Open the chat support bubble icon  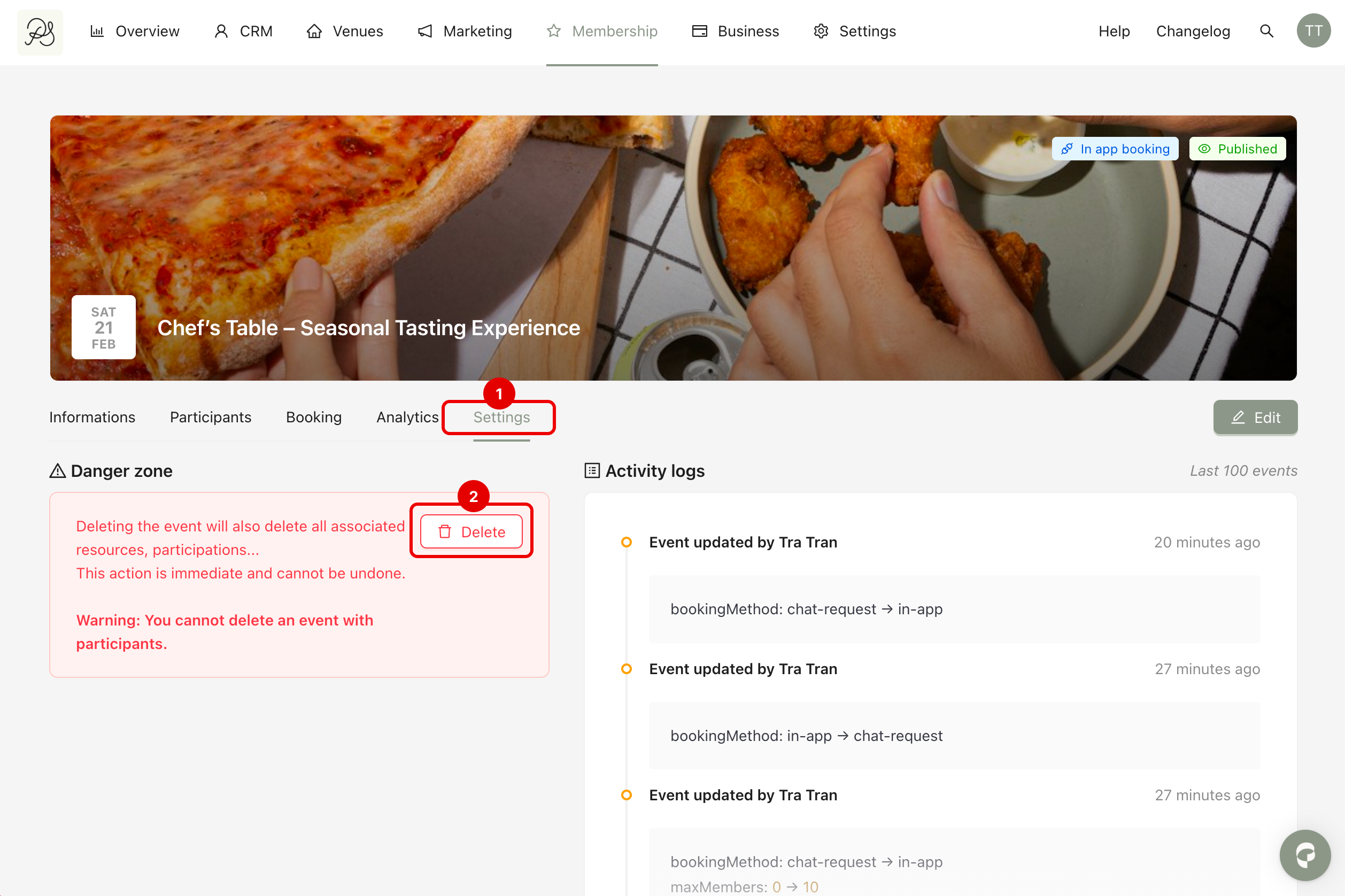point(1305,855)
